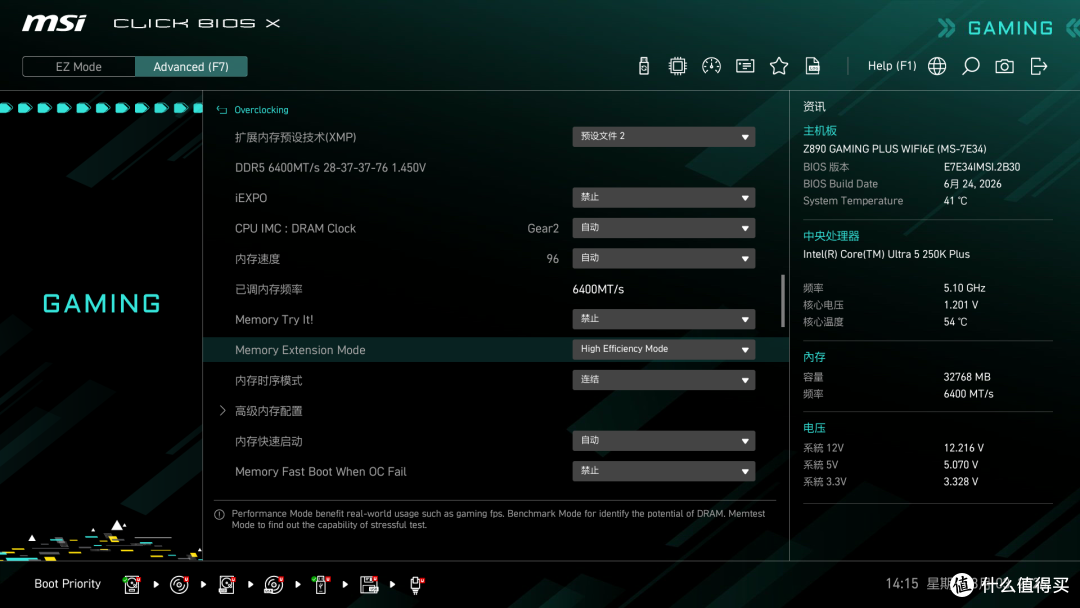Click the exit arrow icon

pos(1039,66)
